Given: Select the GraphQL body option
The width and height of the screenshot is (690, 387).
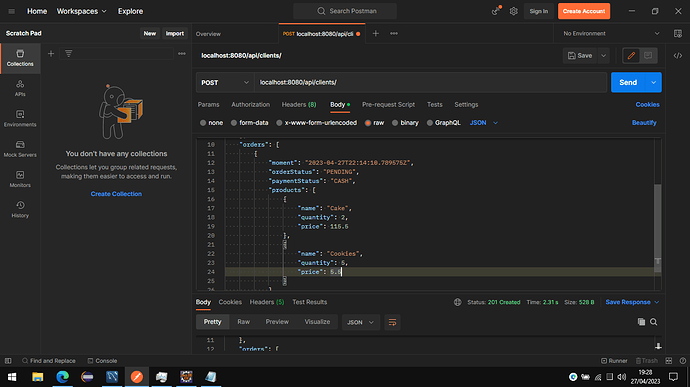Looking at the screenshot, I should pos(444,123).
